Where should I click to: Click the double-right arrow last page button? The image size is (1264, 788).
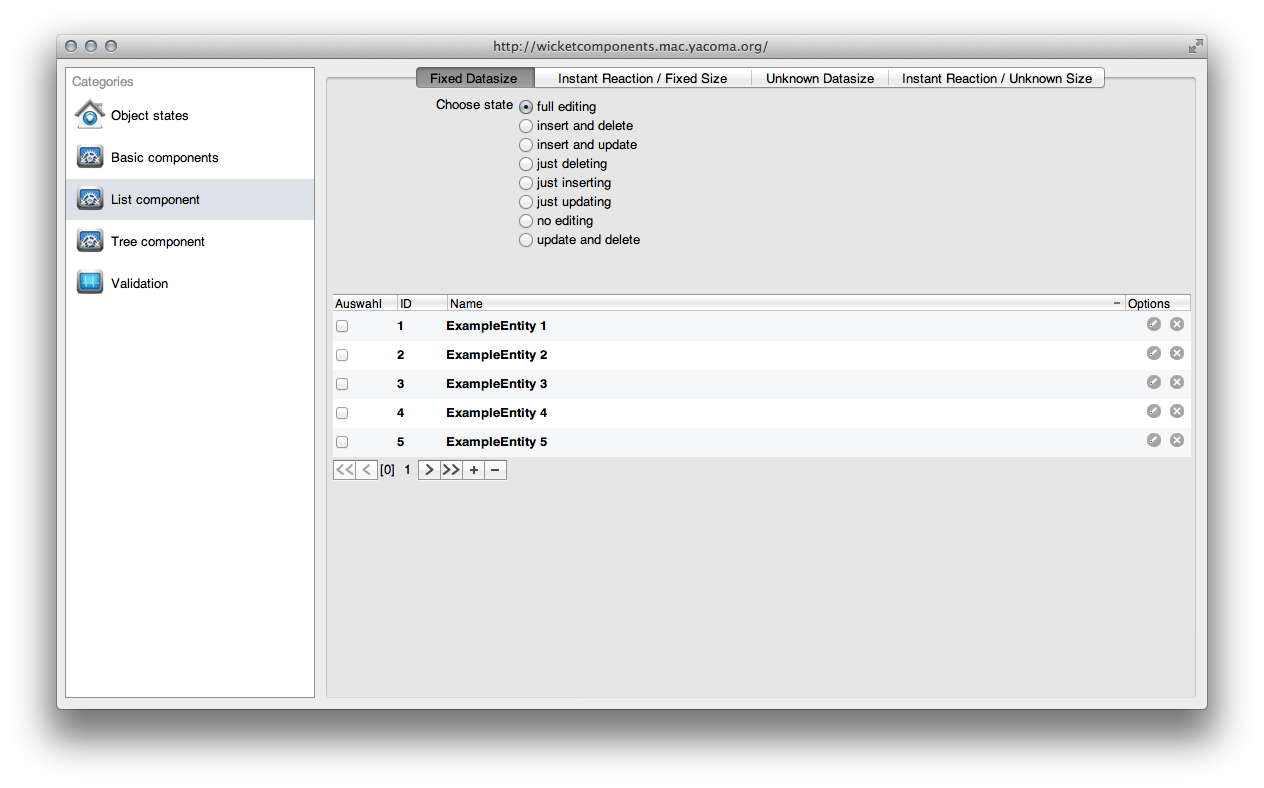coord(451,469)
